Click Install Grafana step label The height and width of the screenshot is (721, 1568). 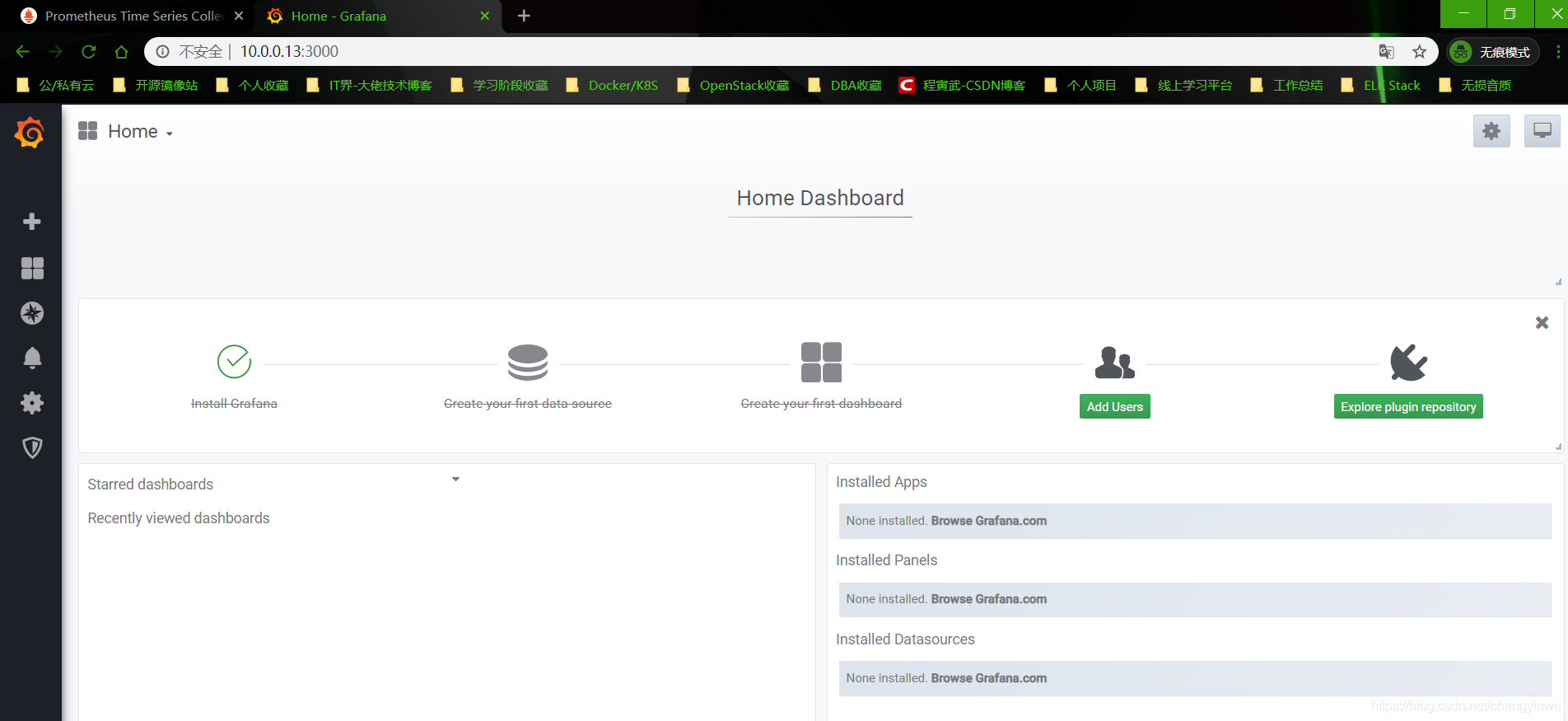[234, 403]
